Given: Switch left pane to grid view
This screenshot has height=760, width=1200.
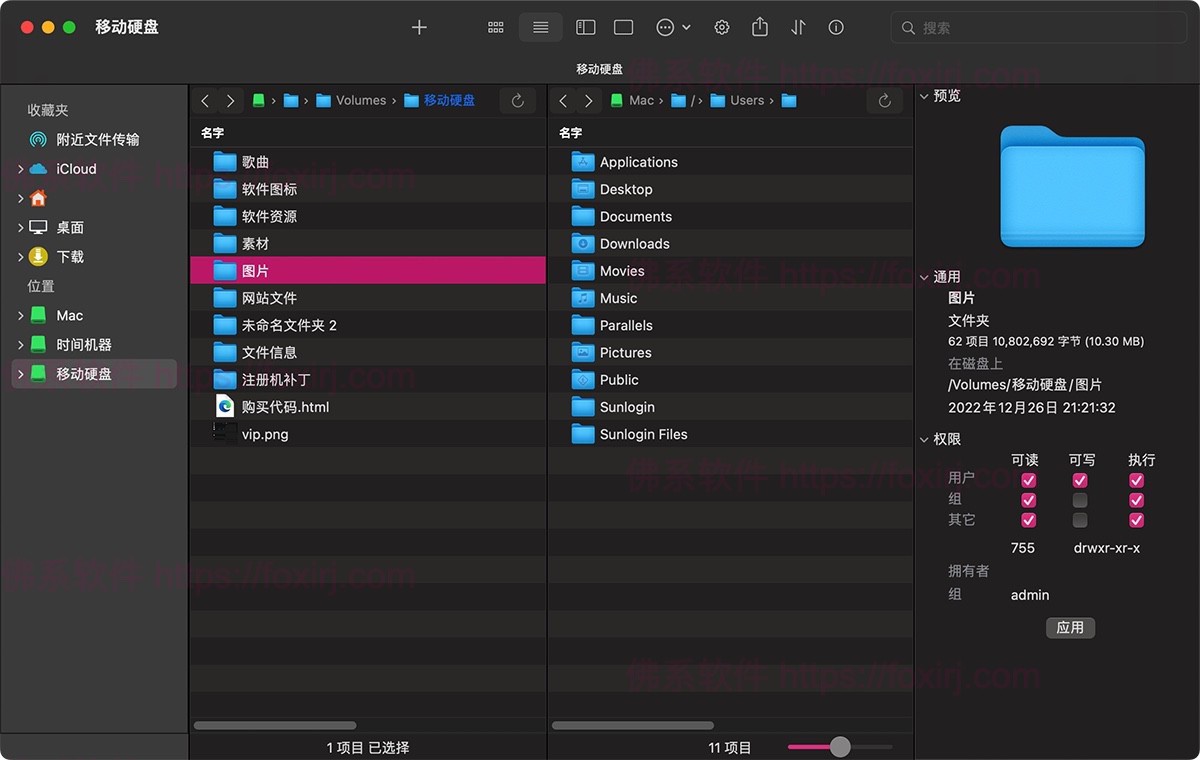Looking at the screenshot, I should pos(495,27).
